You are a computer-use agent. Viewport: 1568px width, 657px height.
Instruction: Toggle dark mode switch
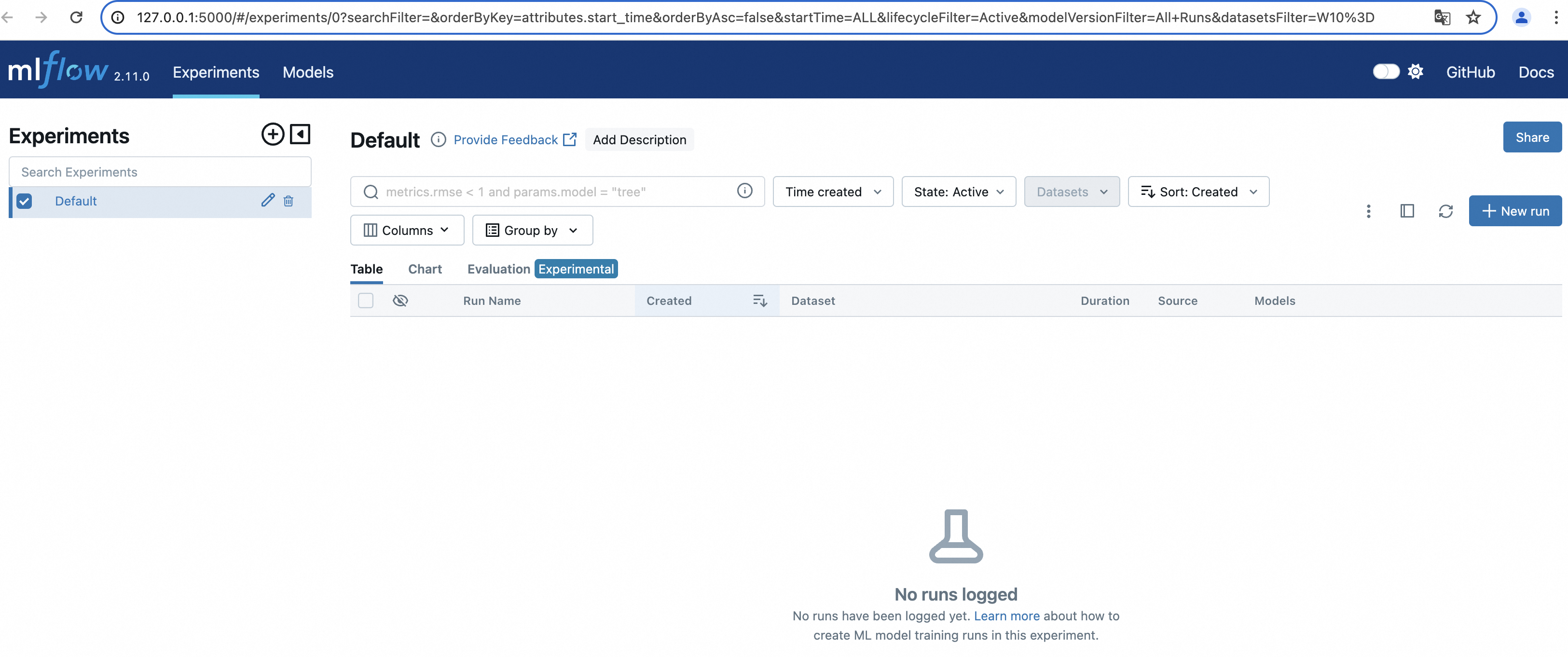click(x=1386, y=72)
